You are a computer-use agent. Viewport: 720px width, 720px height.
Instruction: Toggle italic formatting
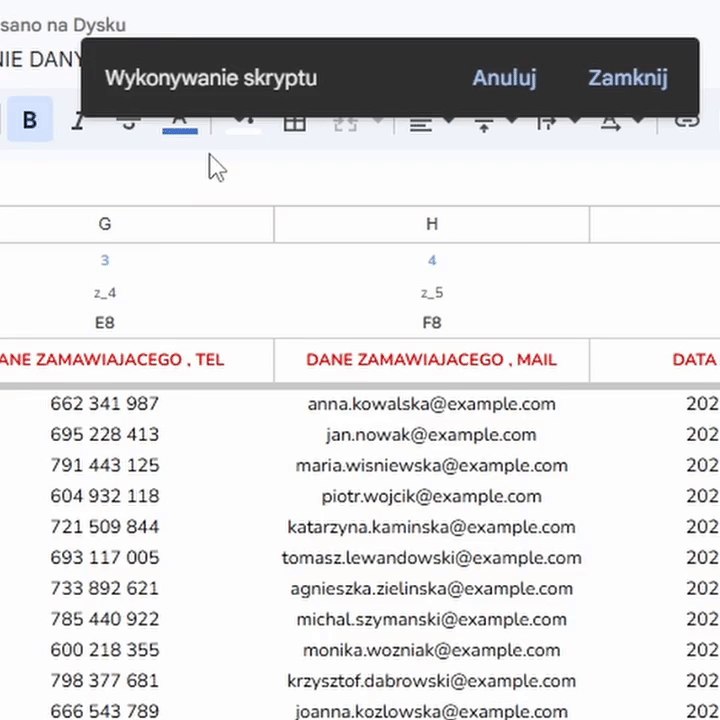[x=79, y=122]
